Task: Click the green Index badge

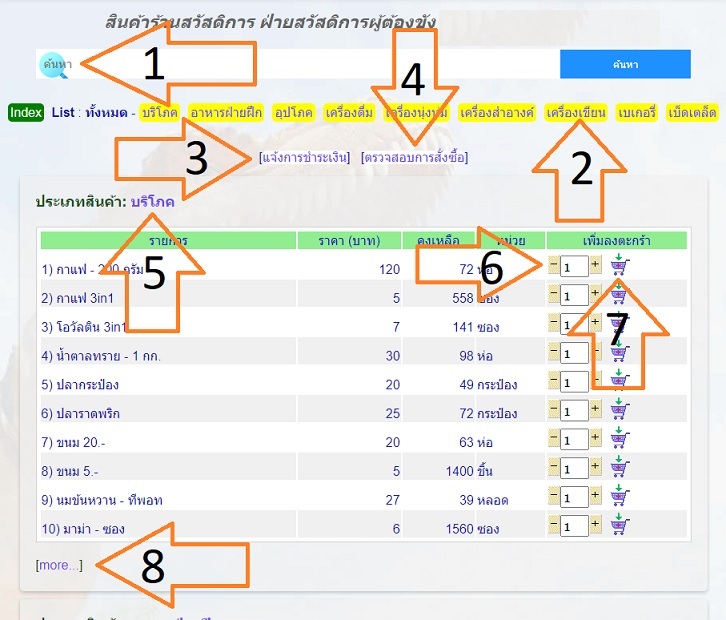Action: pyautogui.click(x=26, y=112)
